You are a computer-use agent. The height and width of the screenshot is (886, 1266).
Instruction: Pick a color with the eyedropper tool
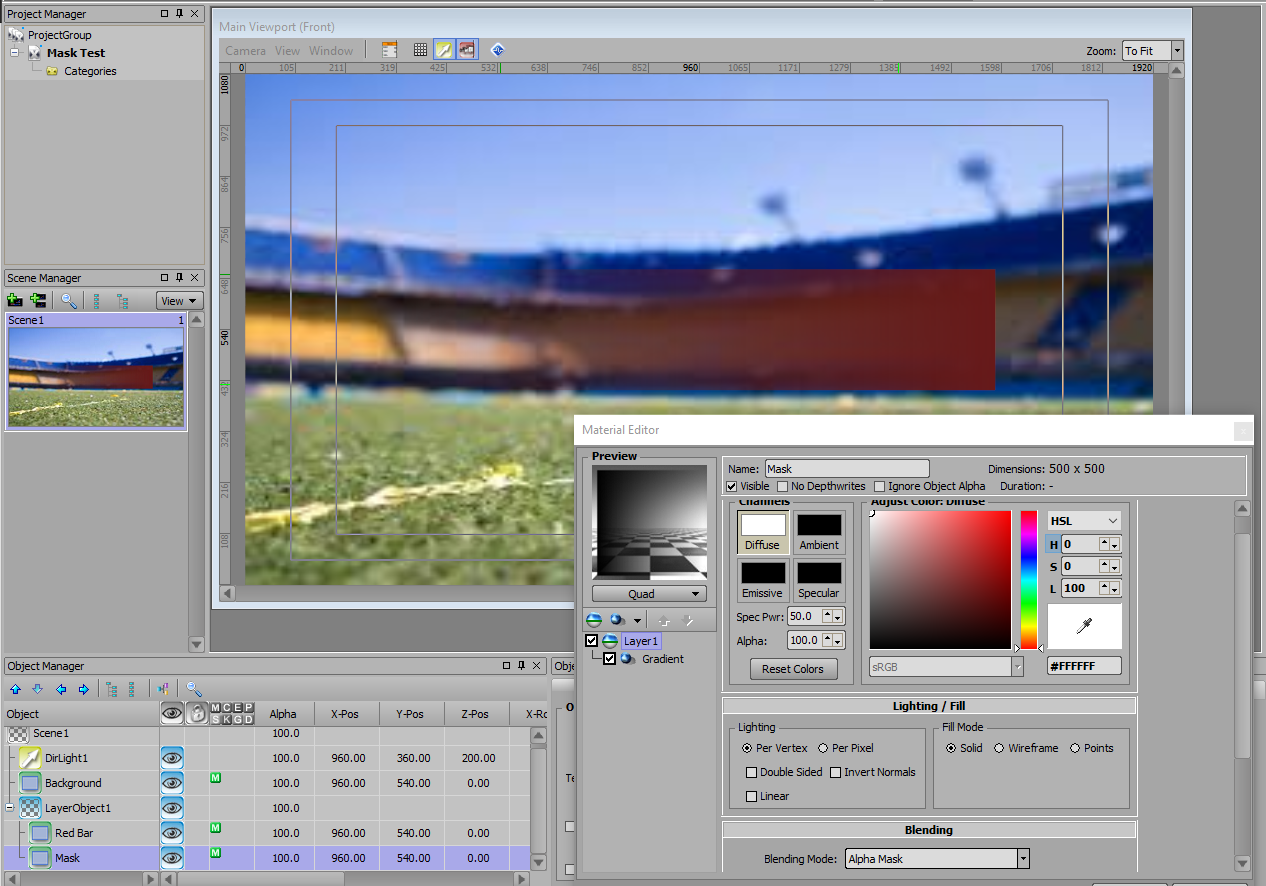(x=1084, y=626)
